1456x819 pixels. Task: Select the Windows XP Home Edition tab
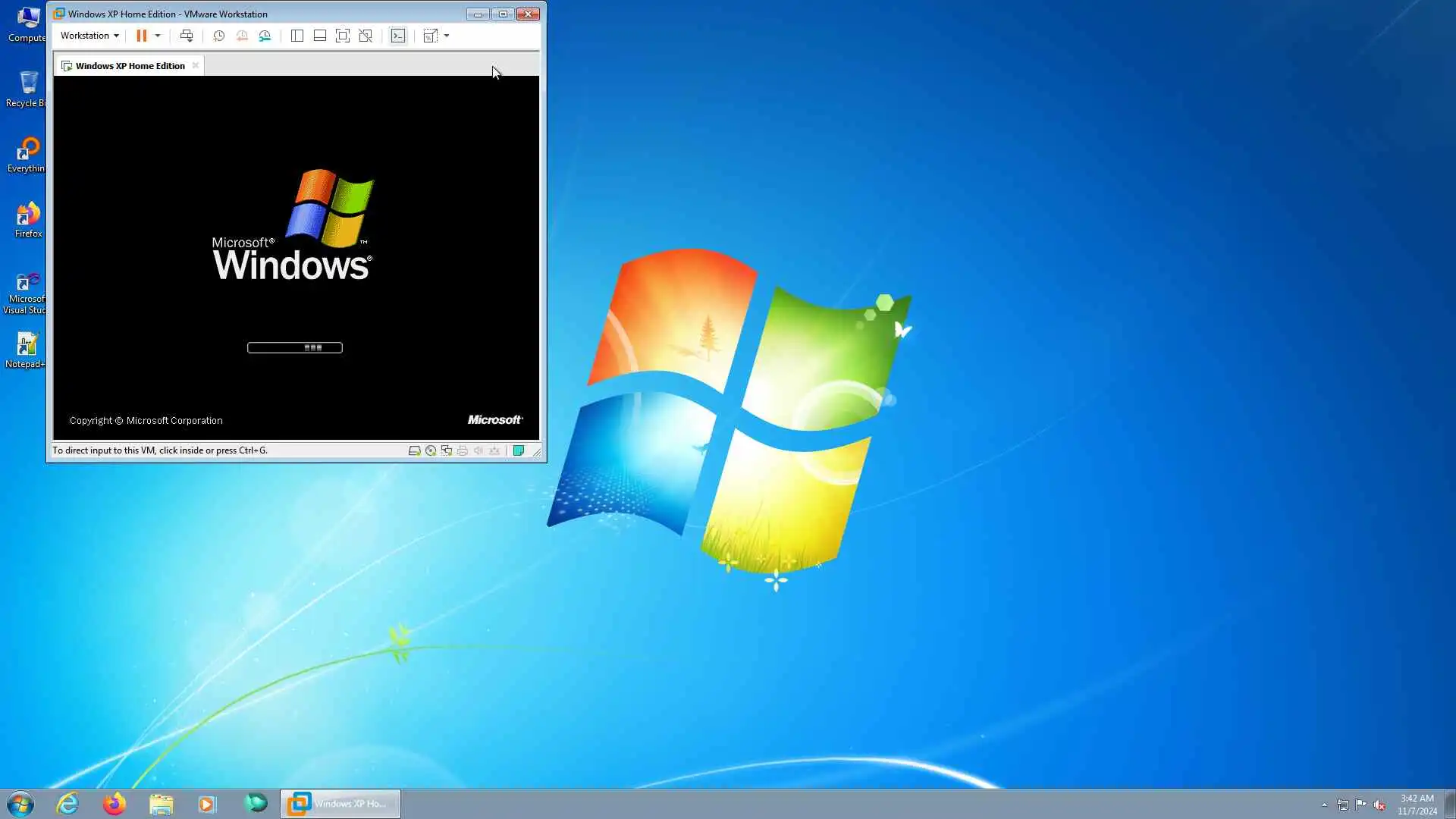[130, 66]
